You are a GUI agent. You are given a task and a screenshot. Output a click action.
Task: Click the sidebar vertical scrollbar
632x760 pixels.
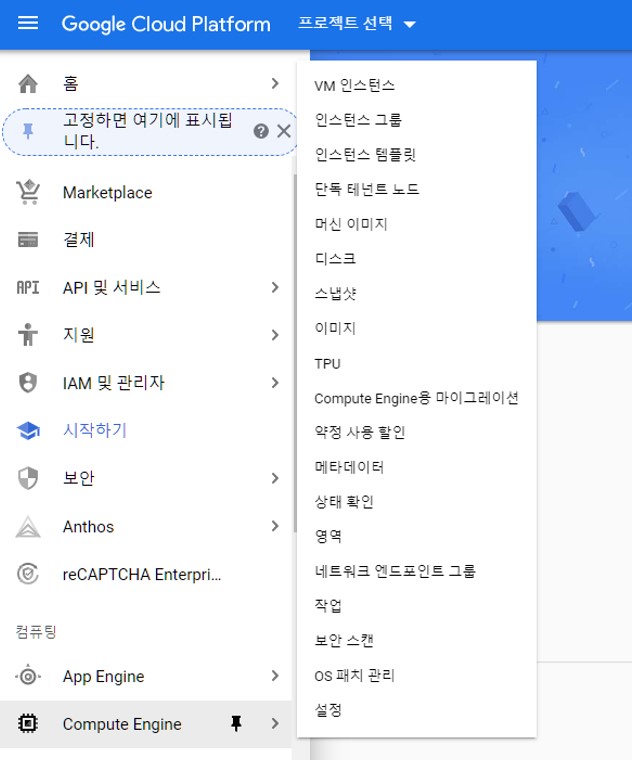pos(295,354)
